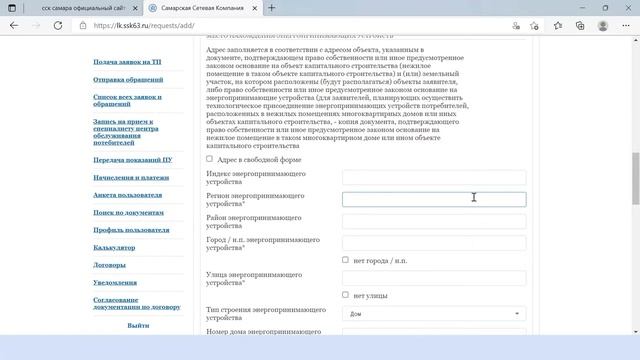Open Запись на прием к специалисту link

coord(126,132)
